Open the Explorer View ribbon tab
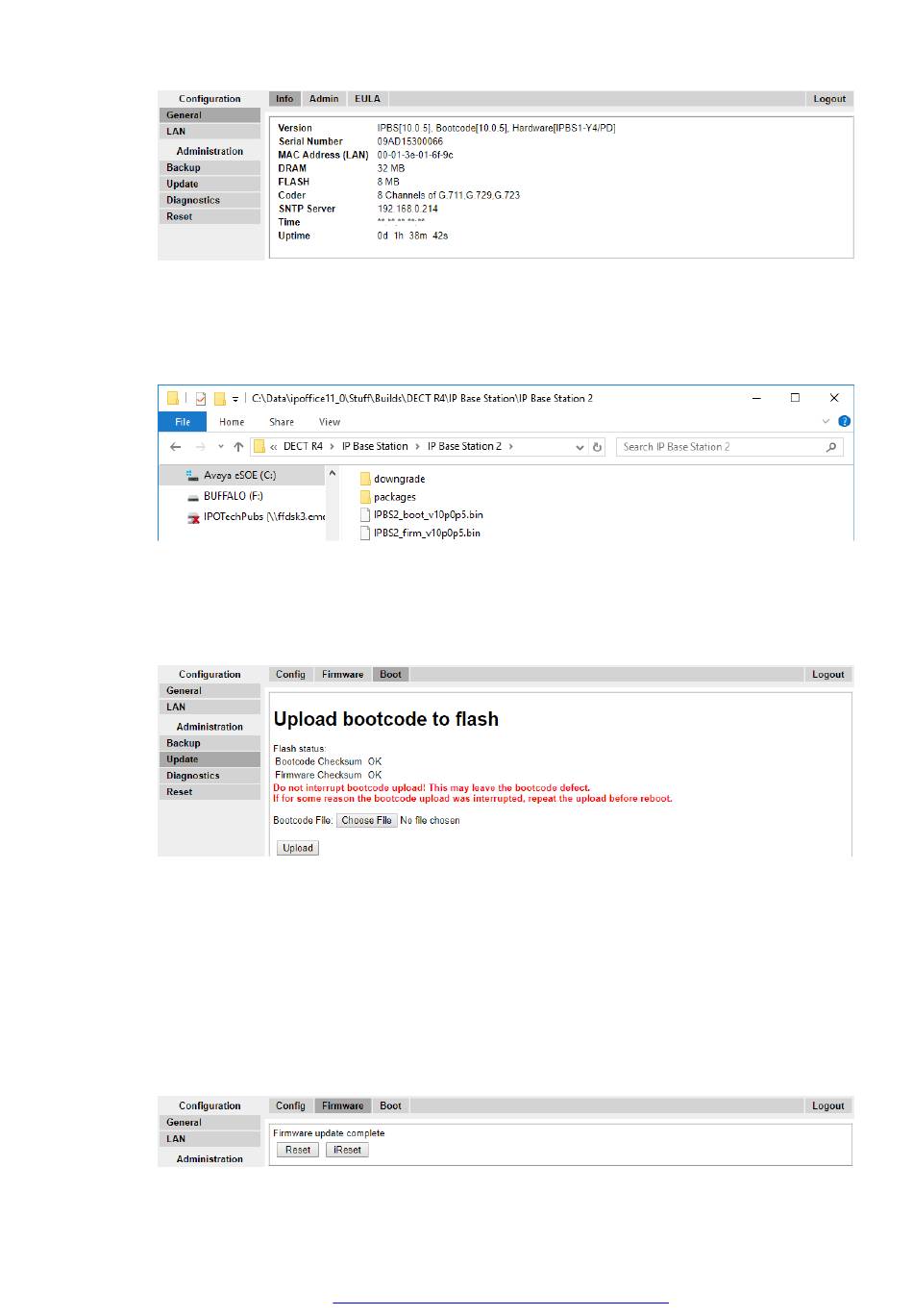913x1316 pixels. pyautogui.click(x=330, y=422)
